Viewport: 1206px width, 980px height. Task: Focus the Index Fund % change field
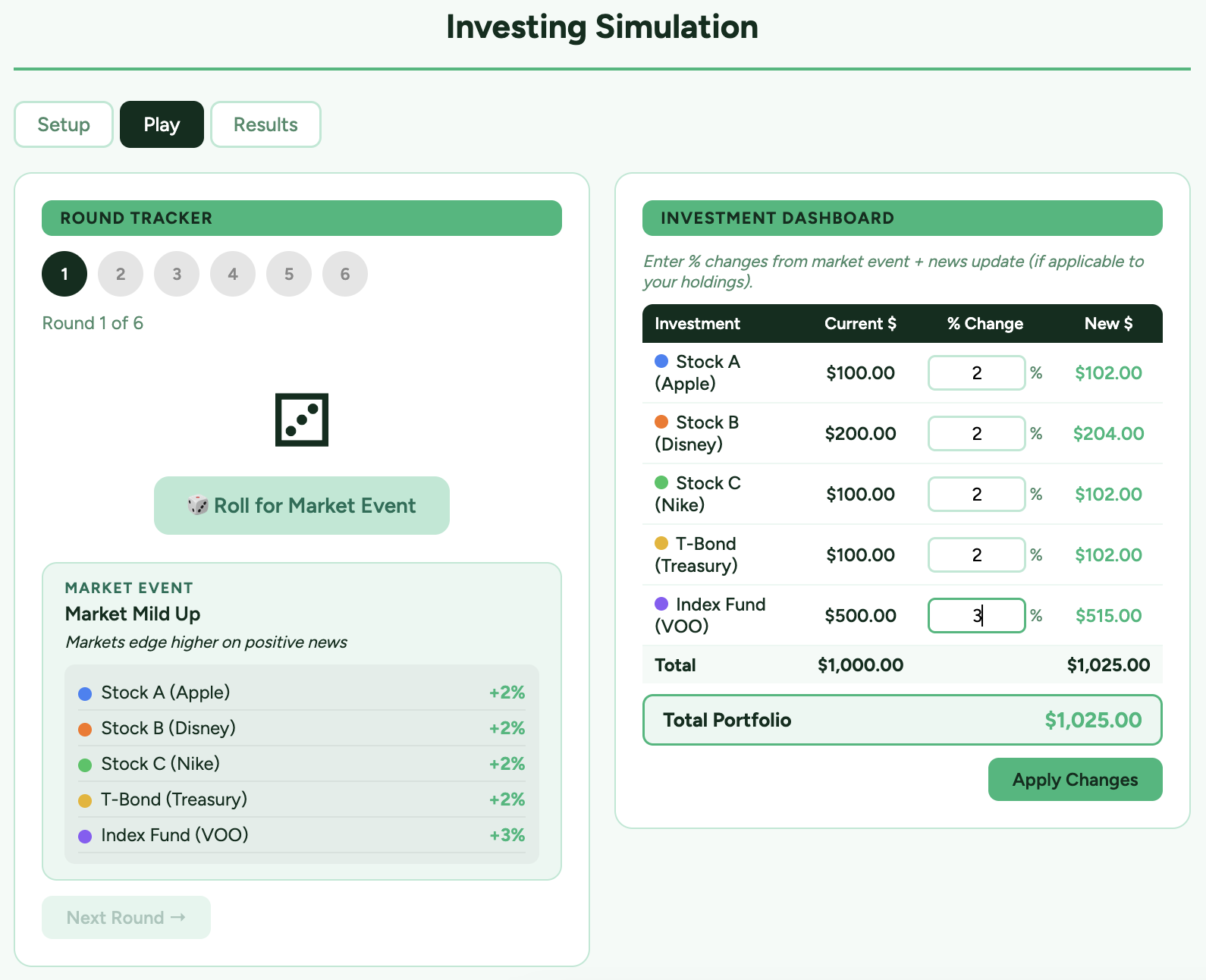click(x=976, y=615)
